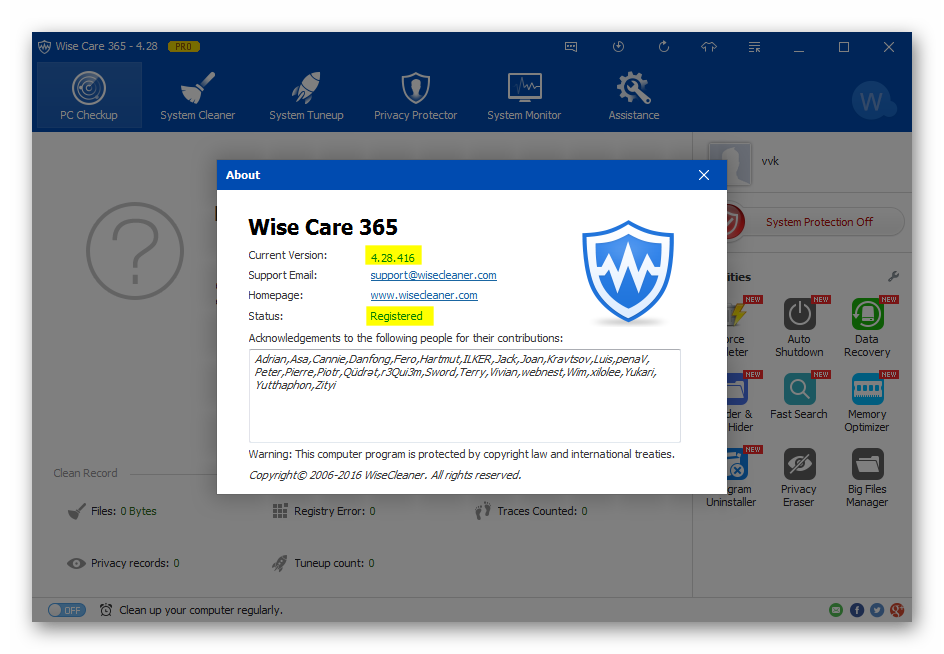Open the Auto Shutdown utility
Viewport: 944px width, 654px height.
(x=799, y=328)
